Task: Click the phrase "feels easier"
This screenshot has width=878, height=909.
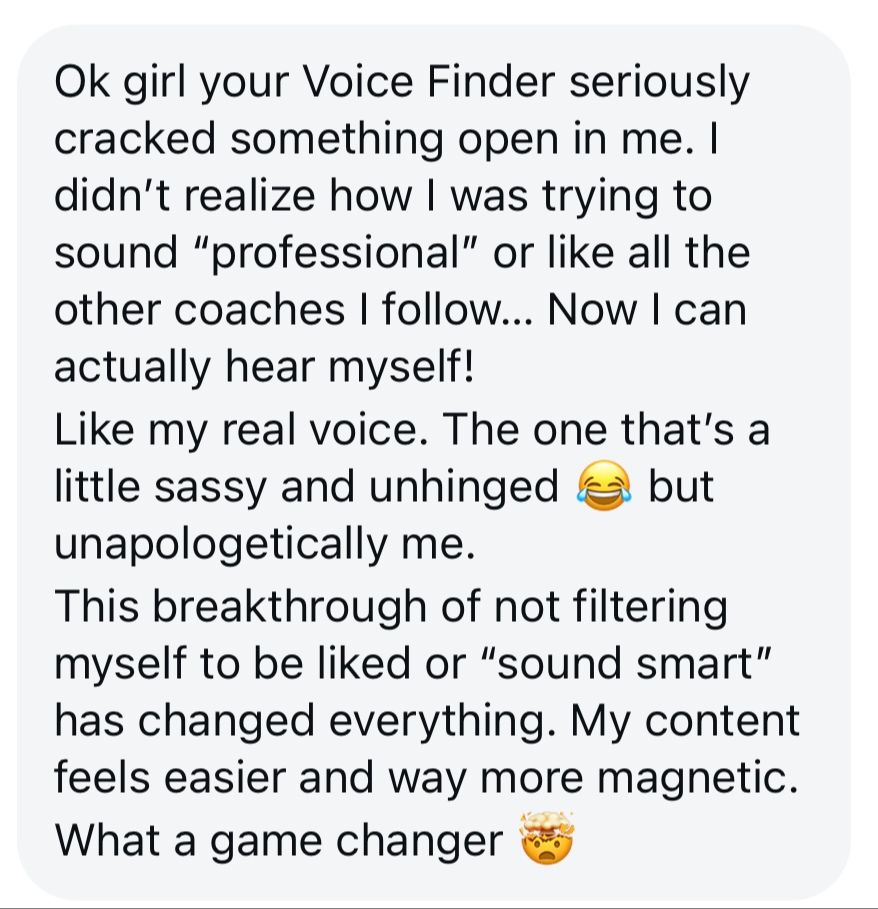Action: click(x=170, y=777)
